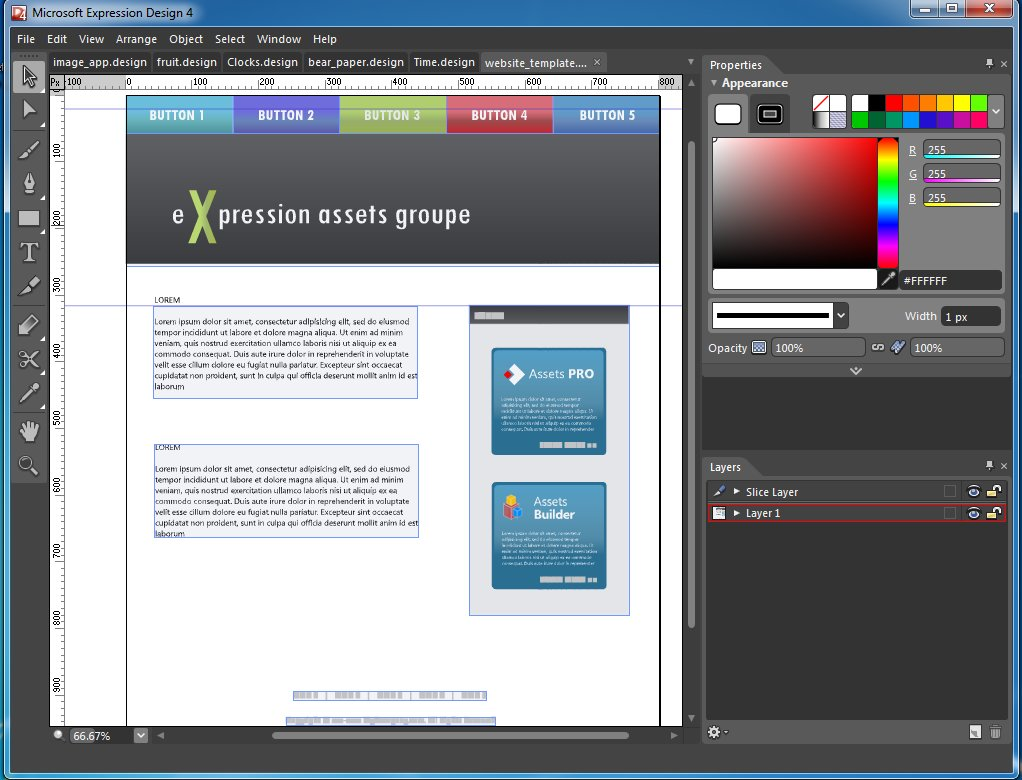1022x780 pixels.
Task: Lock Layer 1 using the padlock icon
Action: pos(994,513)
